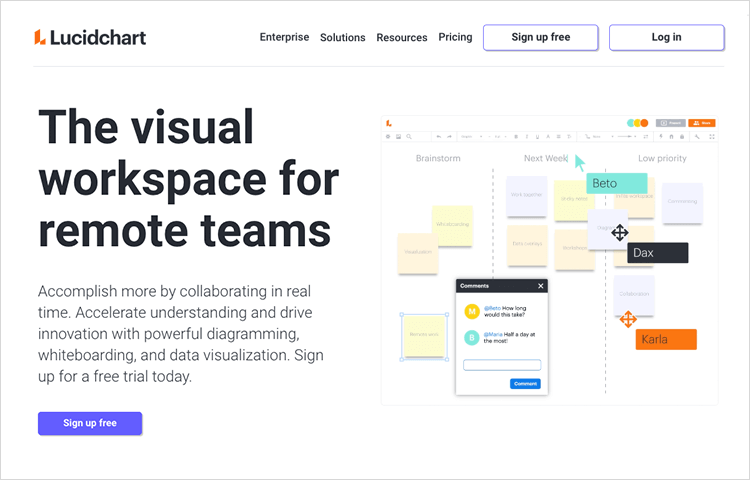
Task: Click the lightning bolt actions icon
Action: 661,136
